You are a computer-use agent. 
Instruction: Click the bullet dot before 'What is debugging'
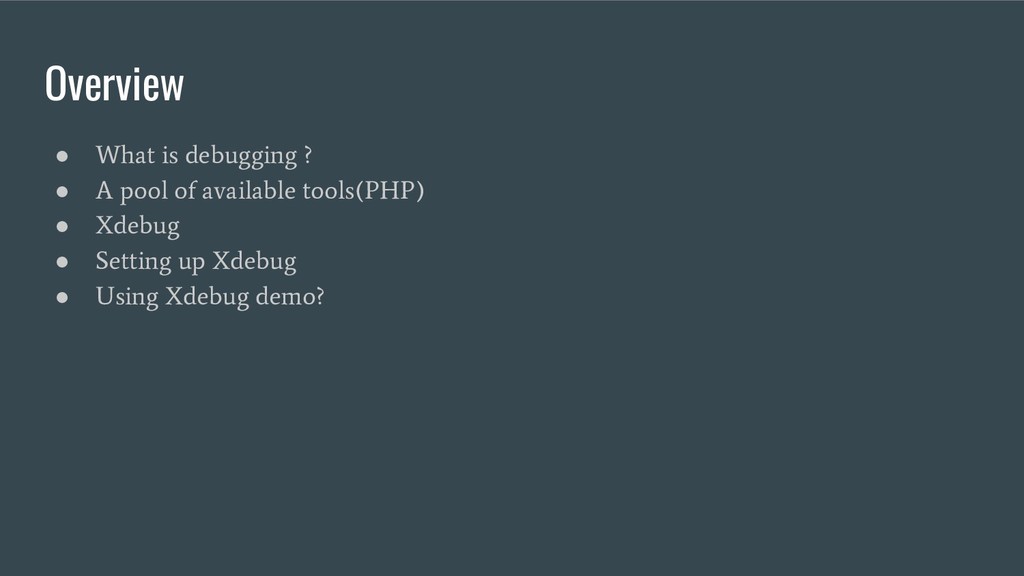click(x=62, y=156)
